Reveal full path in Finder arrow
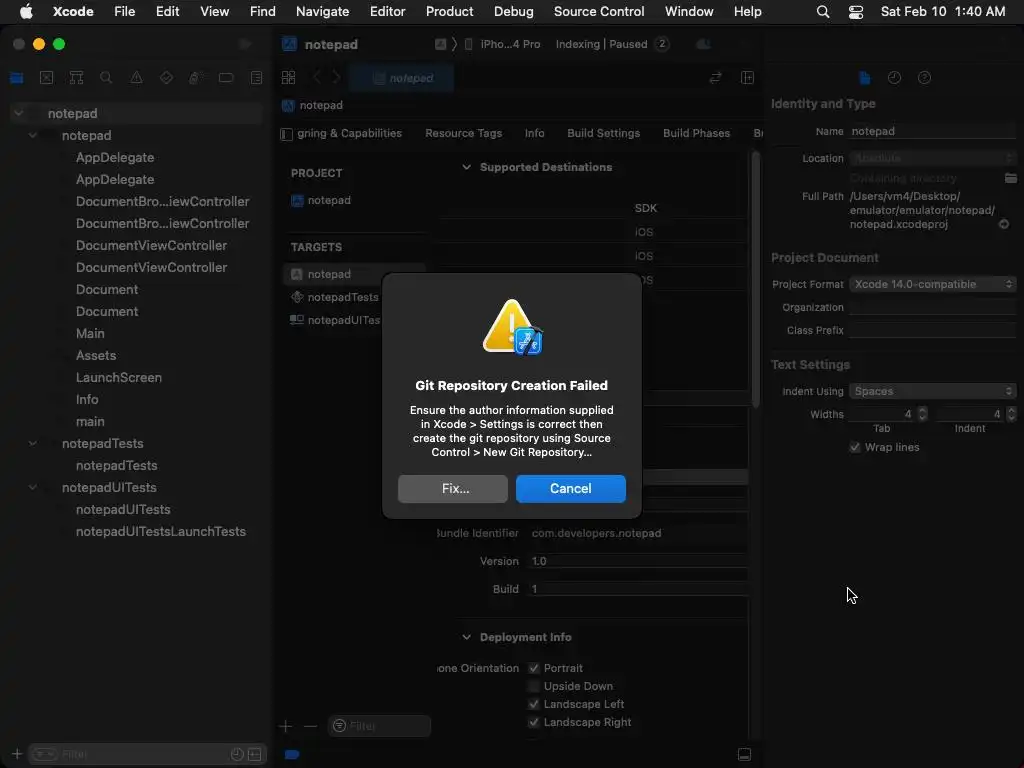This screenshot has width=1024, height=768. coord(1004,224)
